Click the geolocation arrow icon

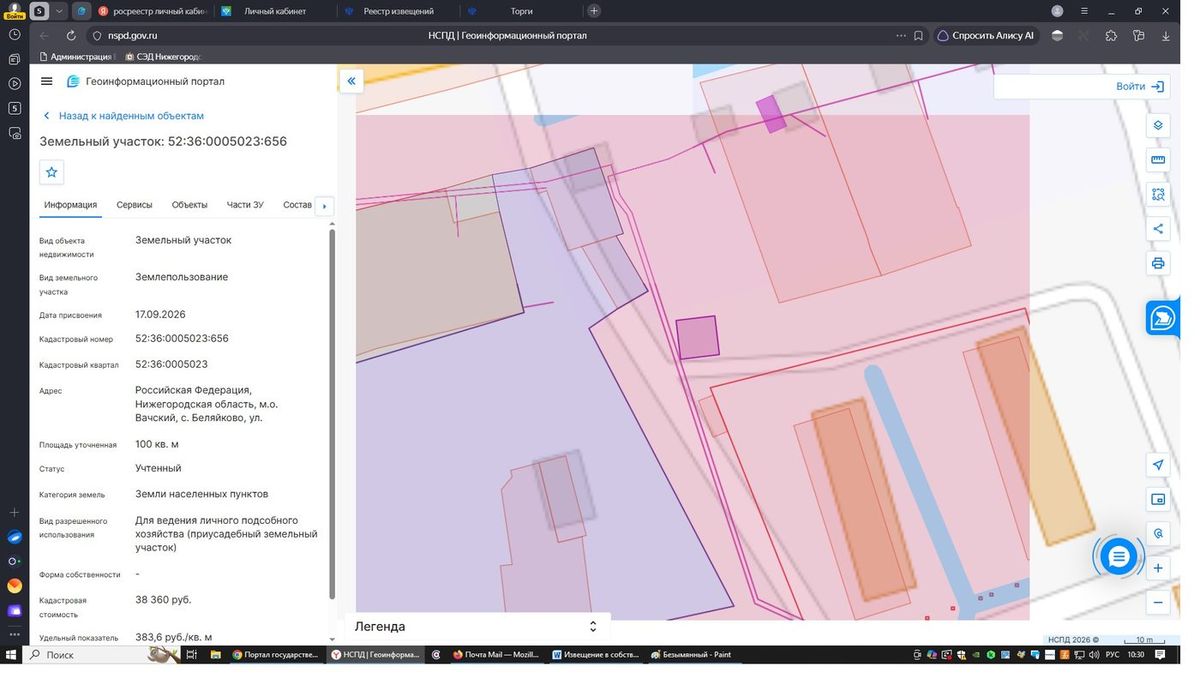click(1158, 465)
